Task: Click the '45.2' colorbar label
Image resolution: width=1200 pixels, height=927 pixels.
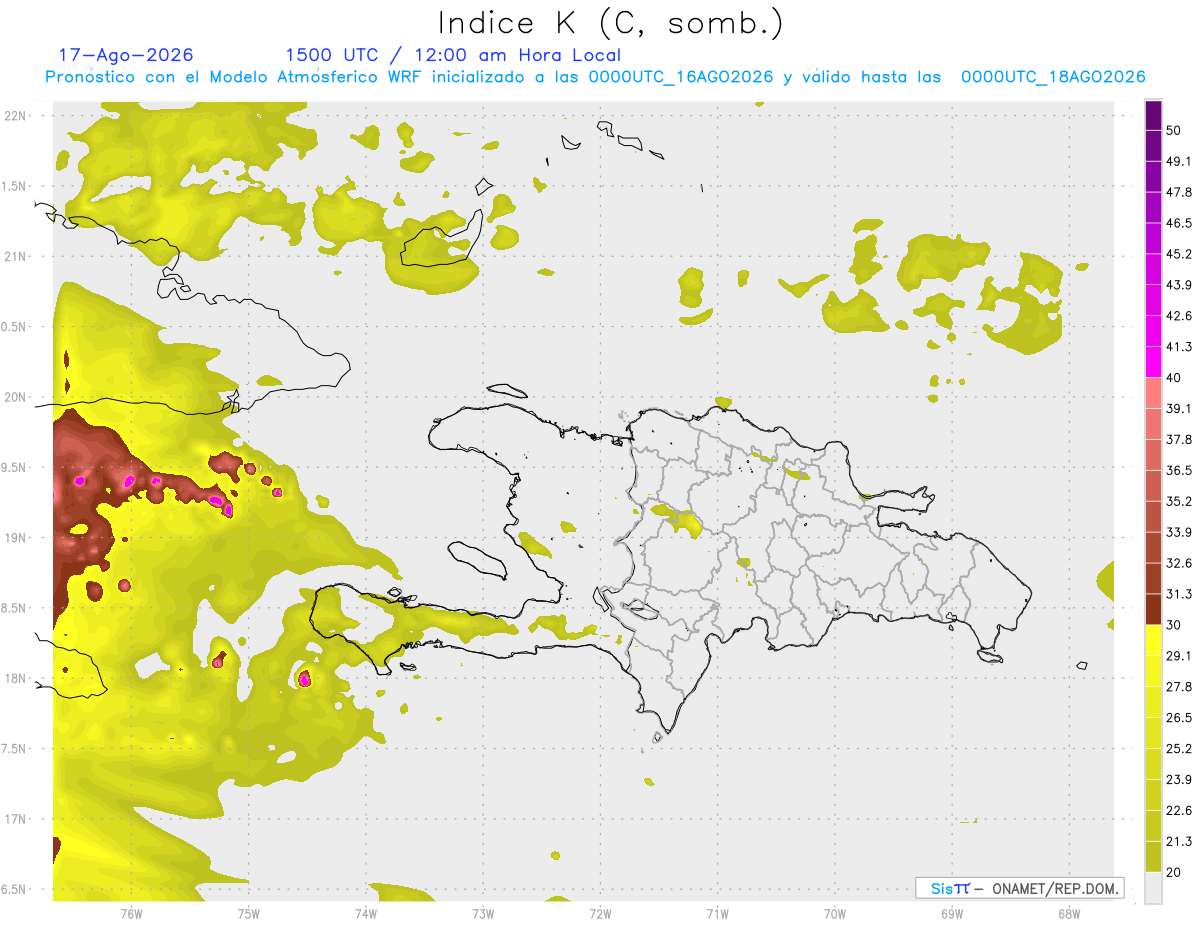Action: (x=1179, y=254)
